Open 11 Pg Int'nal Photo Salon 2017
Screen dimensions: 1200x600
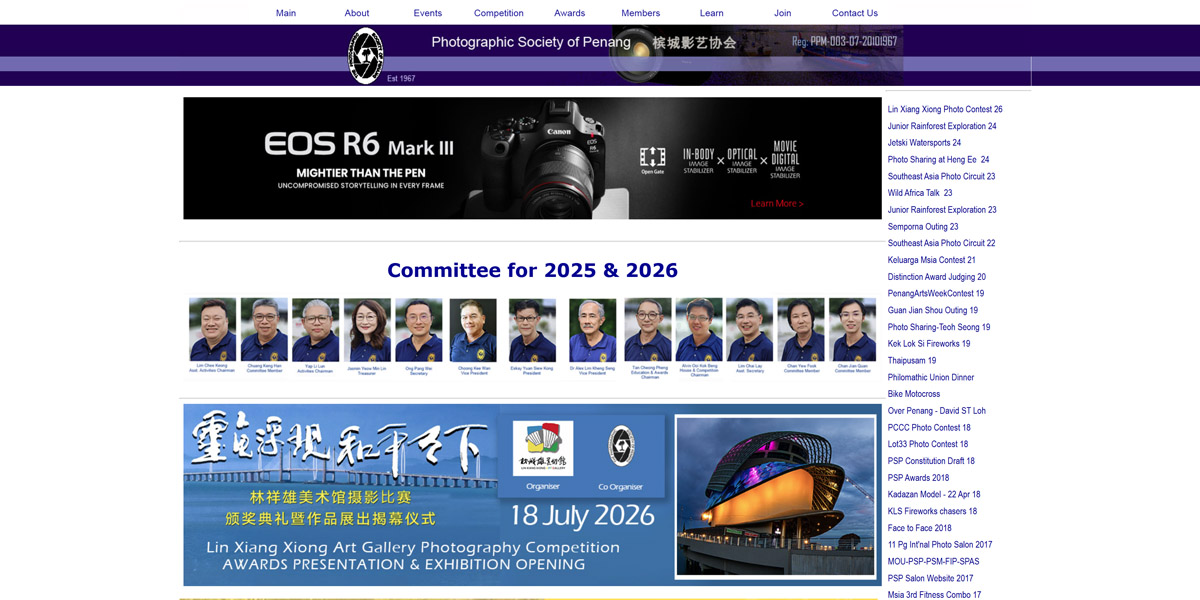tap(940, 545)
